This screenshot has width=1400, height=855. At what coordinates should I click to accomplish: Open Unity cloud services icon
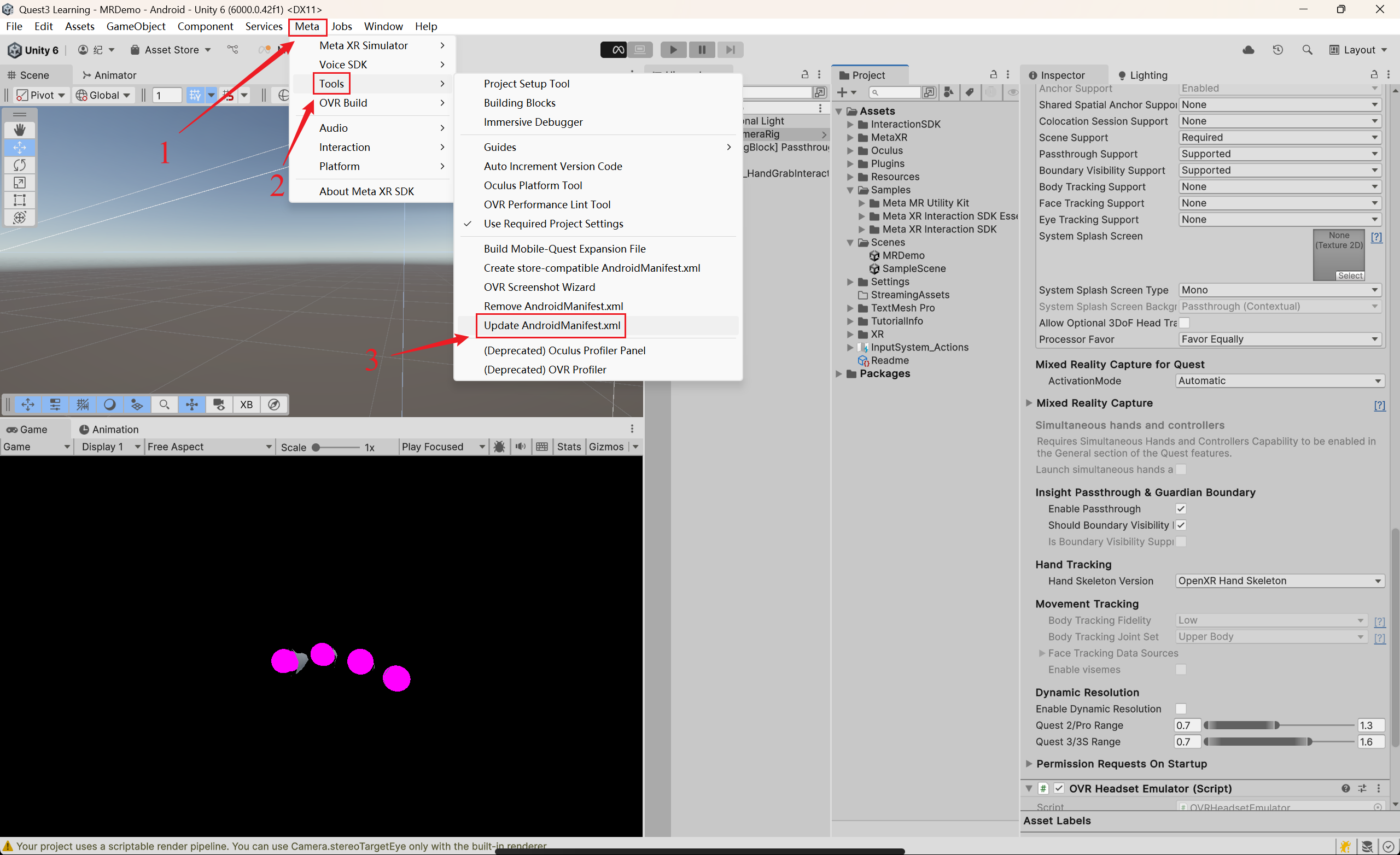coord(1248,50)
